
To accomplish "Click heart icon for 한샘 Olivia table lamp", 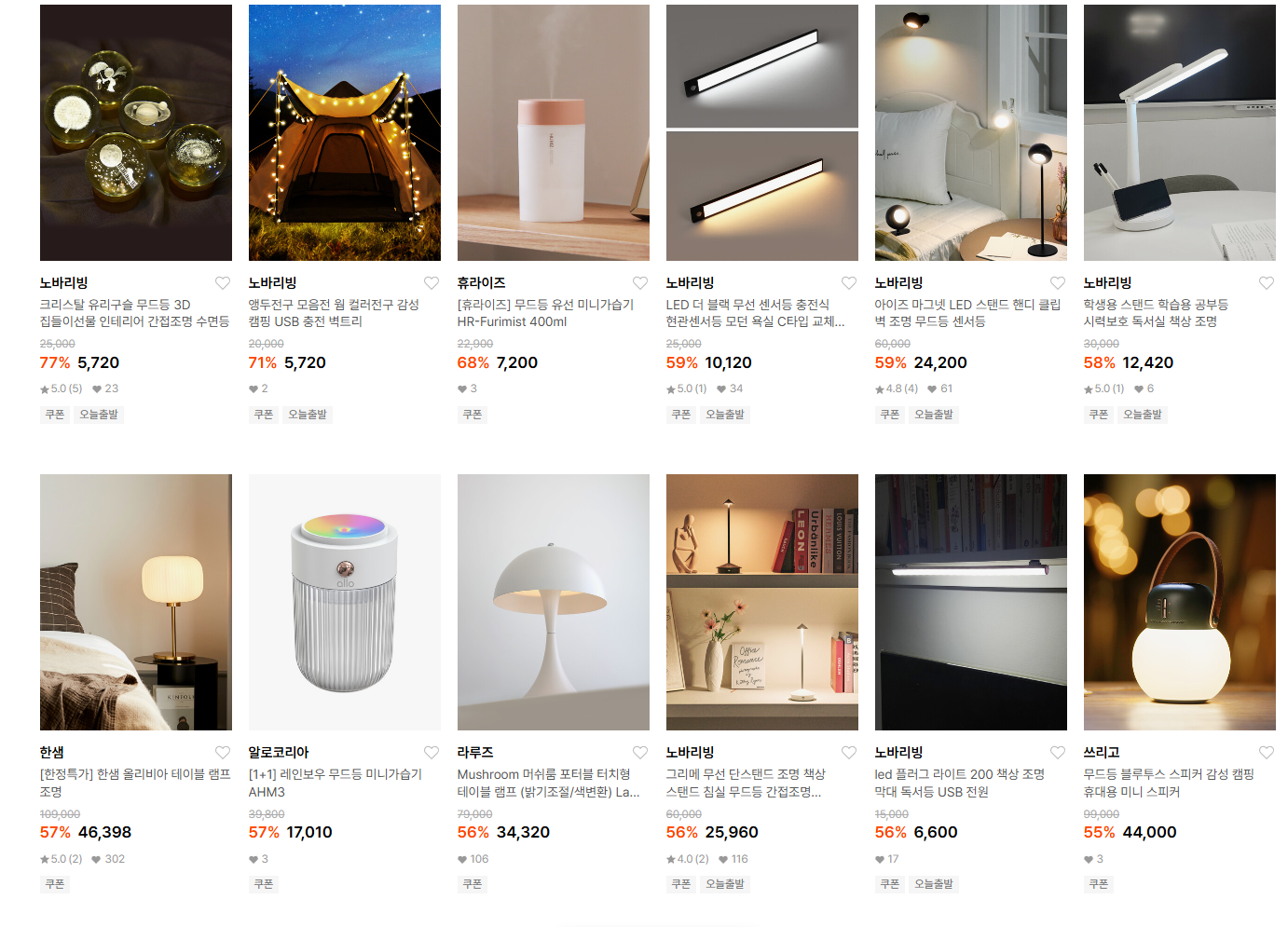I will [223, 753].
